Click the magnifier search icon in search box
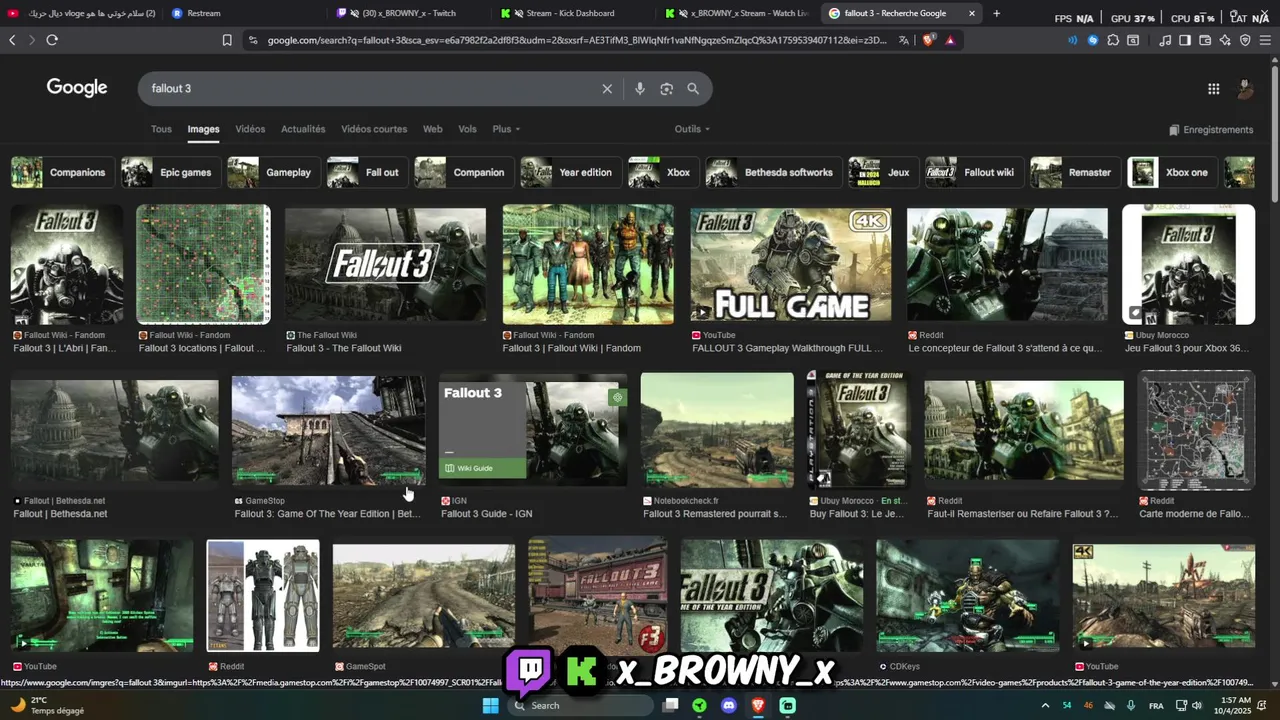This screenshot has width=1280, height=720. click(693, 89)
